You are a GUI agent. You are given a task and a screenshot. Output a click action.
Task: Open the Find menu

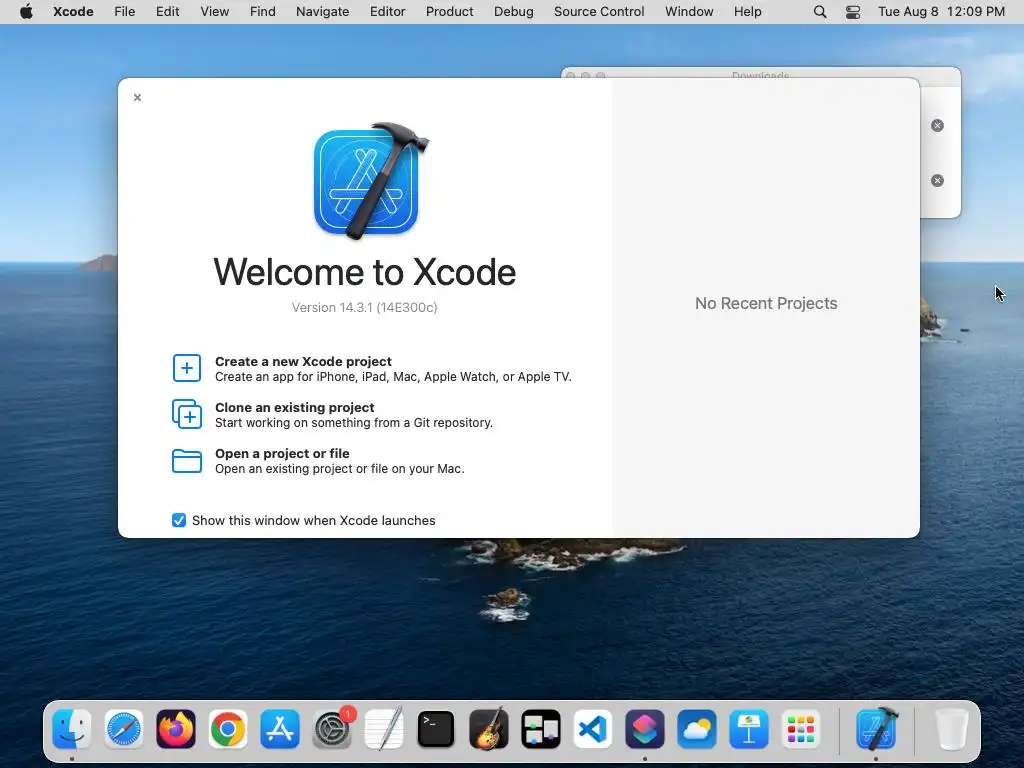(263, 12)
